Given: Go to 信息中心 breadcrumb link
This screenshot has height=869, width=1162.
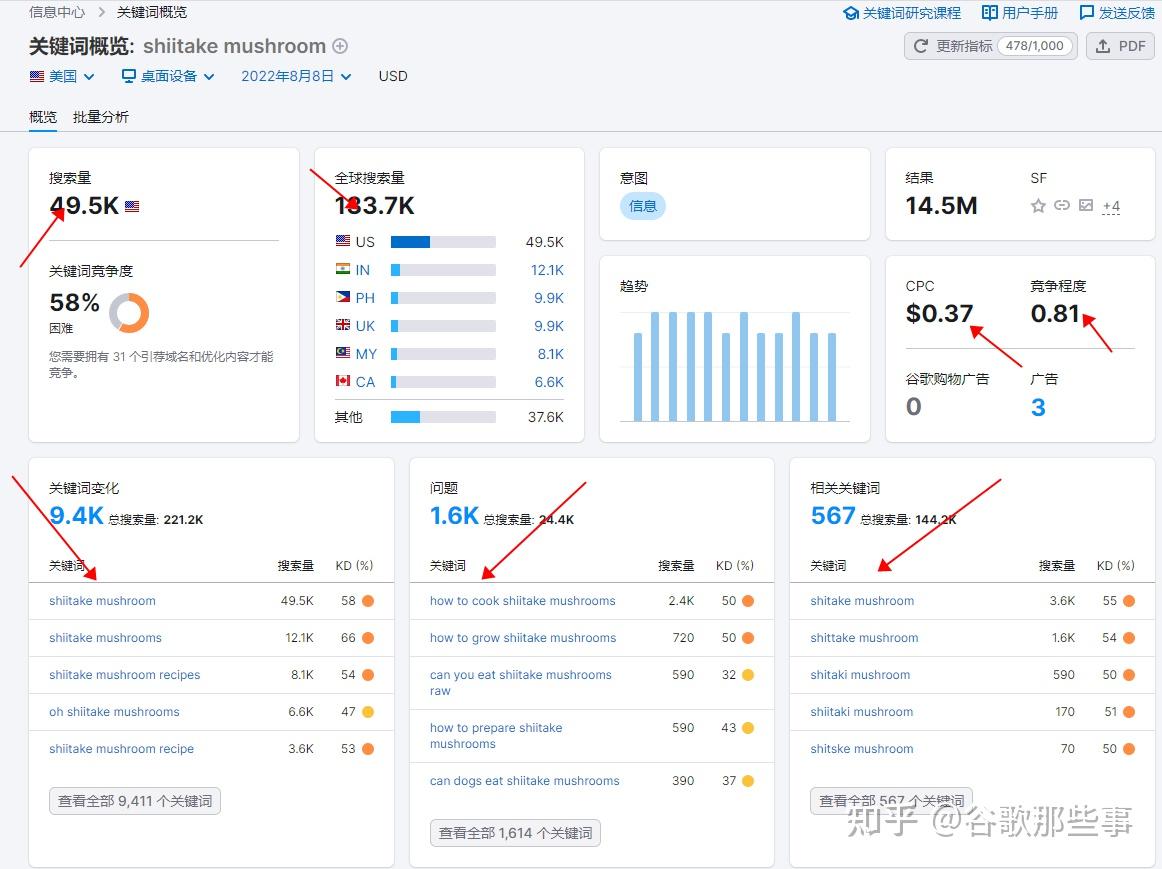Looking at the screenshot, I should (57, 13).
